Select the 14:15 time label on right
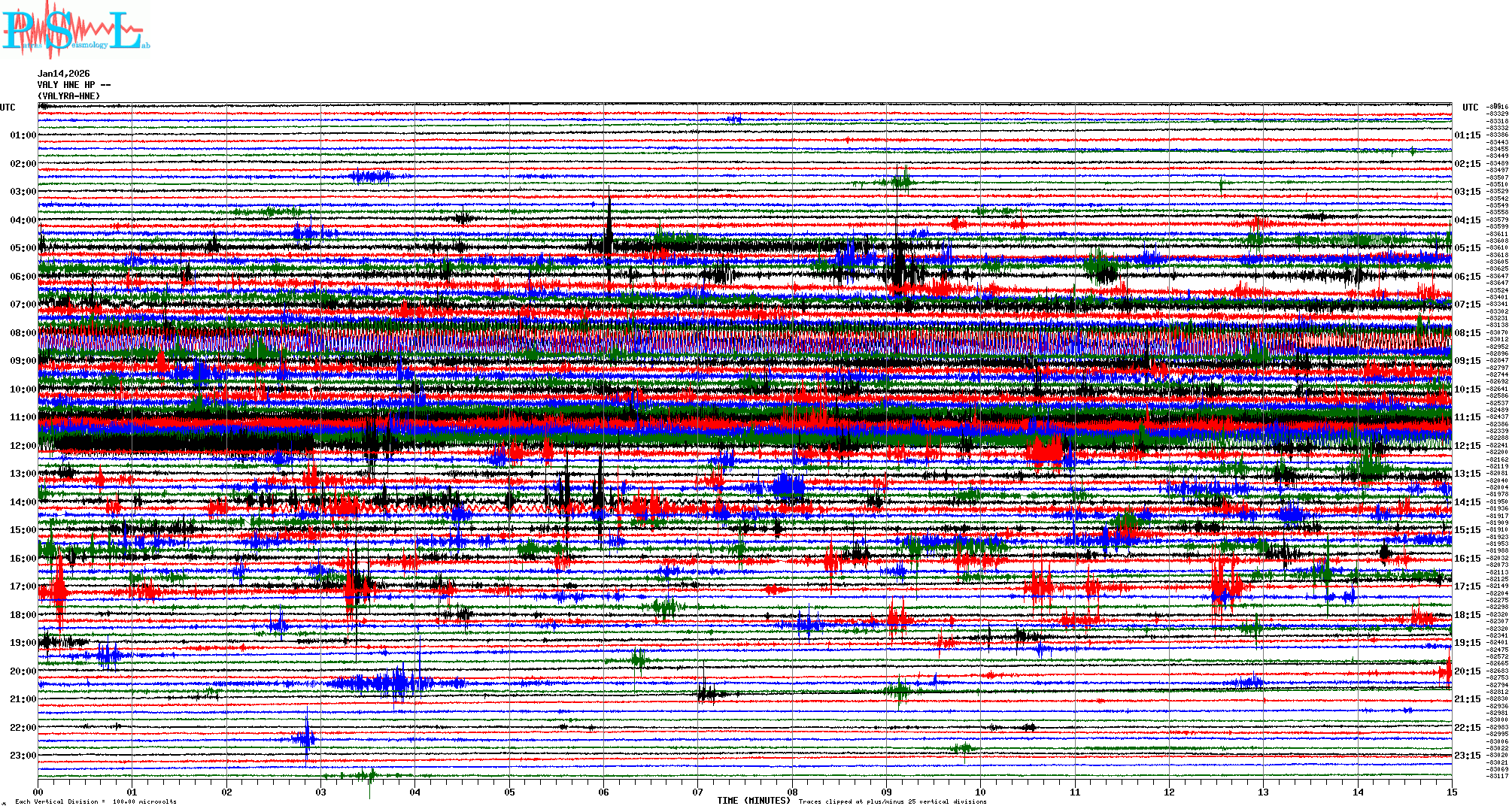 [x=1467, y=502]
